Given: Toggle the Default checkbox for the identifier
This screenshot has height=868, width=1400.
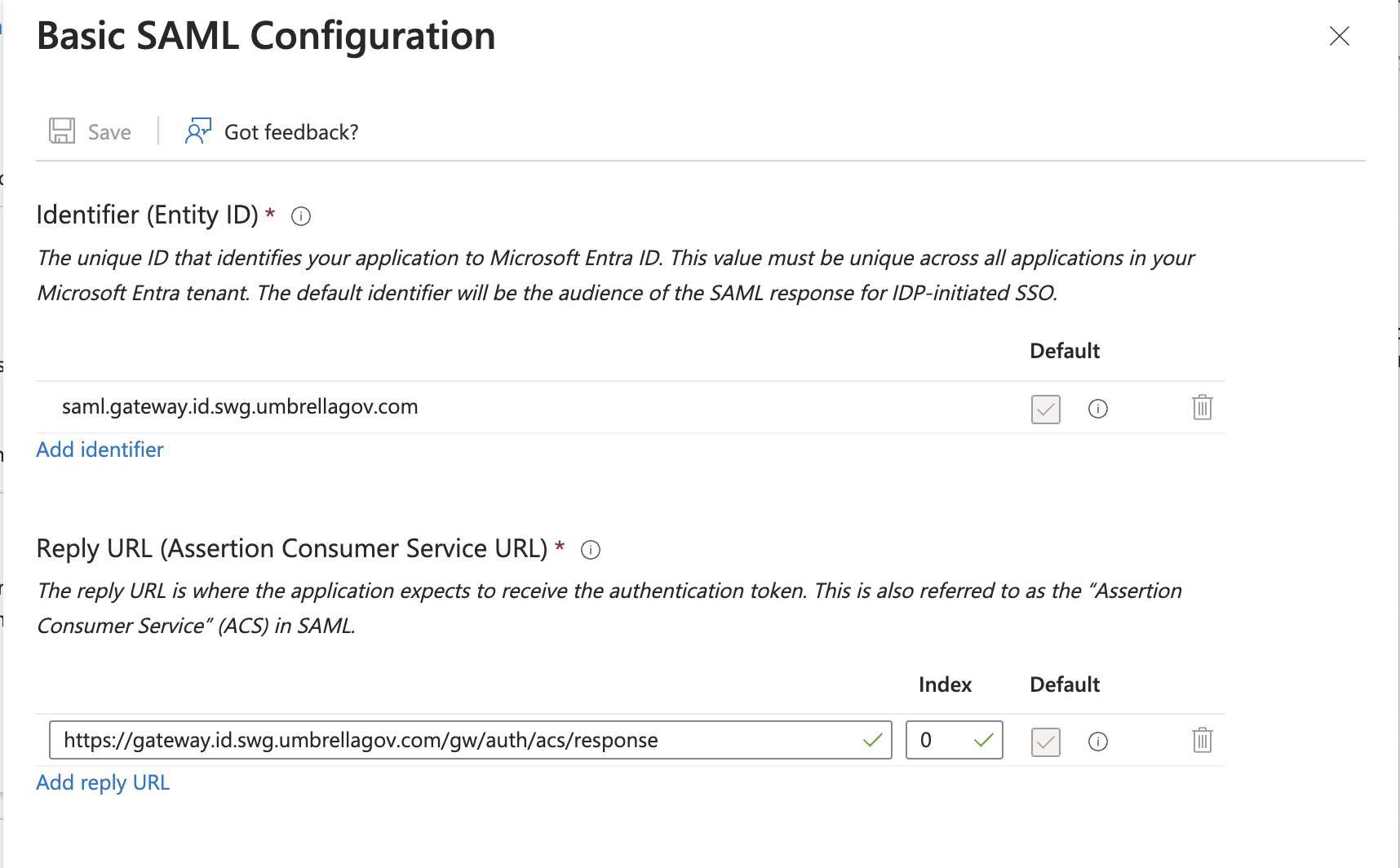Looking at the screenshot, I should [1045, 409].
